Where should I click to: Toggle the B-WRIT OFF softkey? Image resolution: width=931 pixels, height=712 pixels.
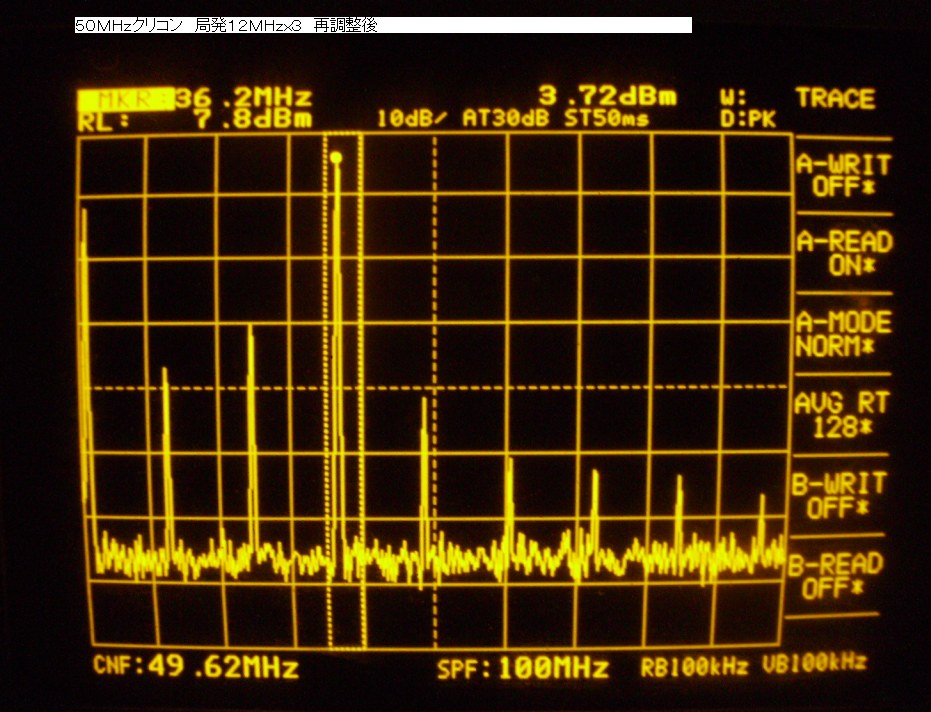point(839,495)
